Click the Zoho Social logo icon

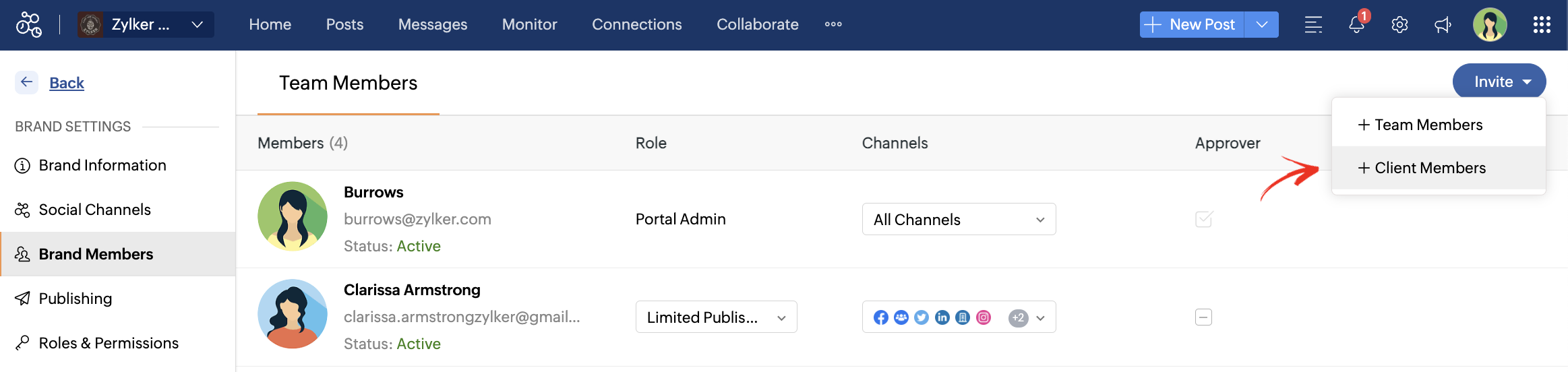point(29,25)
